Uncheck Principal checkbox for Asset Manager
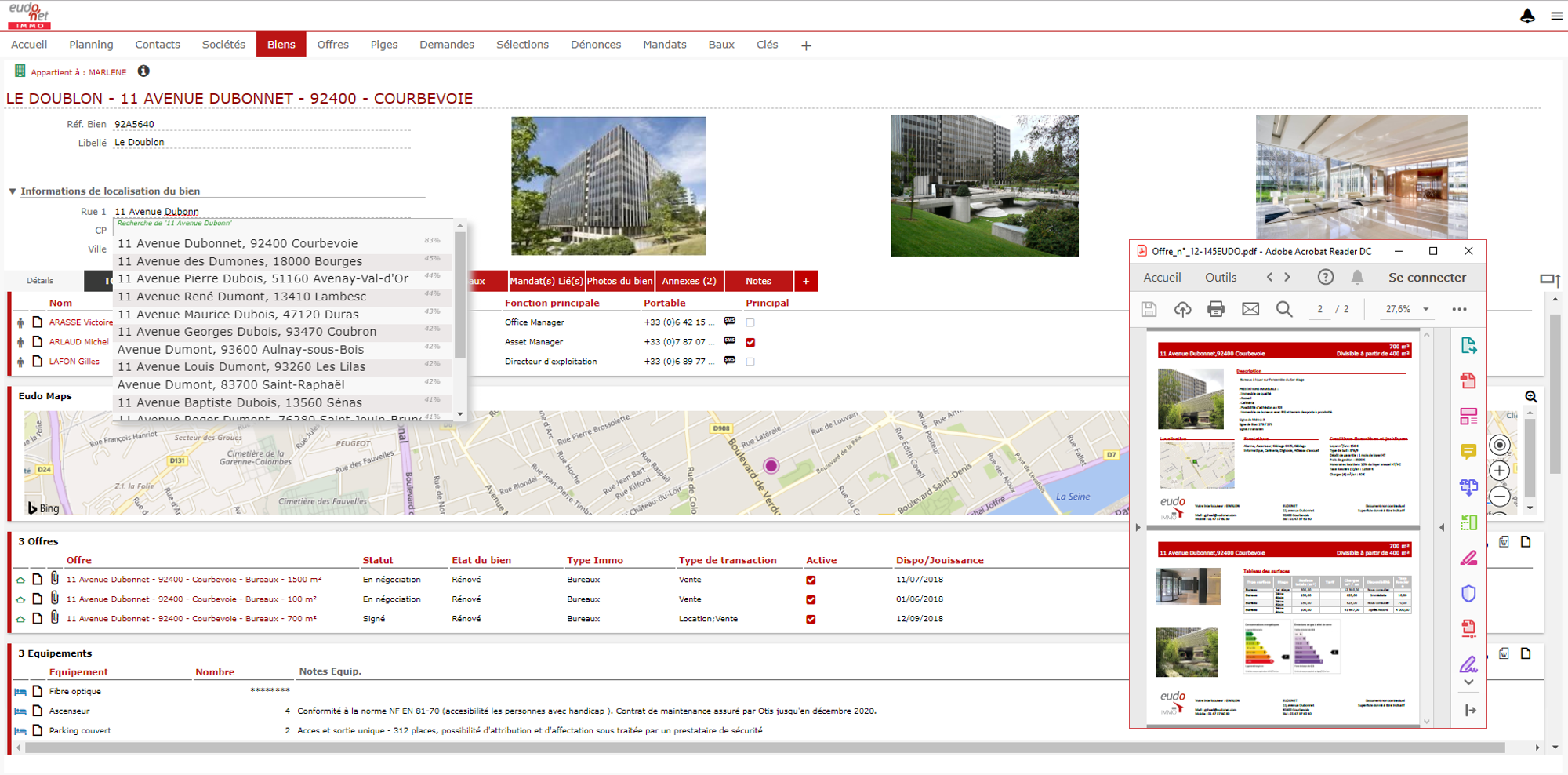This screenshot has width=1568, height=775. coord(750,342)
